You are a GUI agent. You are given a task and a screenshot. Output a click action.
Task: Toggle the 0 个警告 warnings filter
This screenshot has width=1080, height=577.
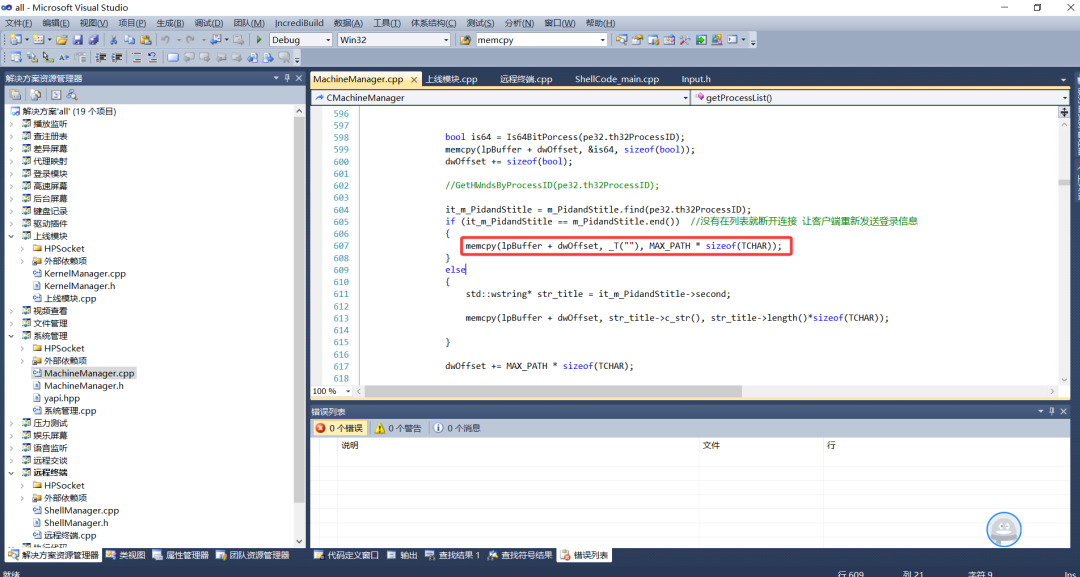pos(399,428)
